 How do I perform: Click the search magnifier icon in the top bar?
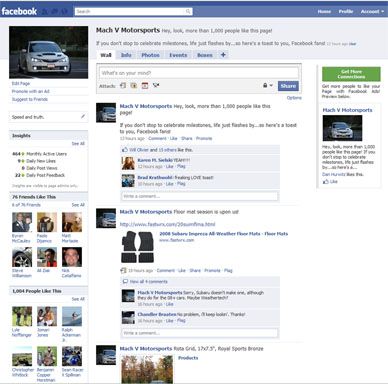[188, 11]
